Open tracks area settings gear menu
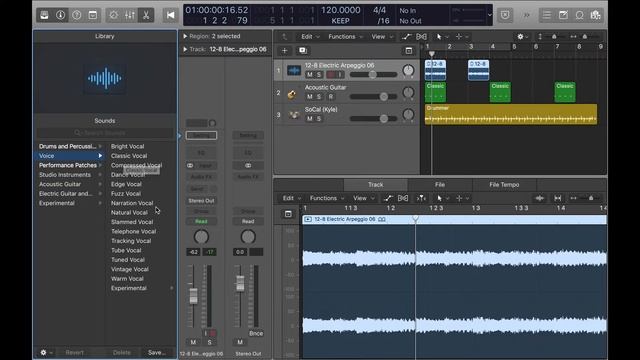This screenshot has width=640, height=360. point(520,37)
